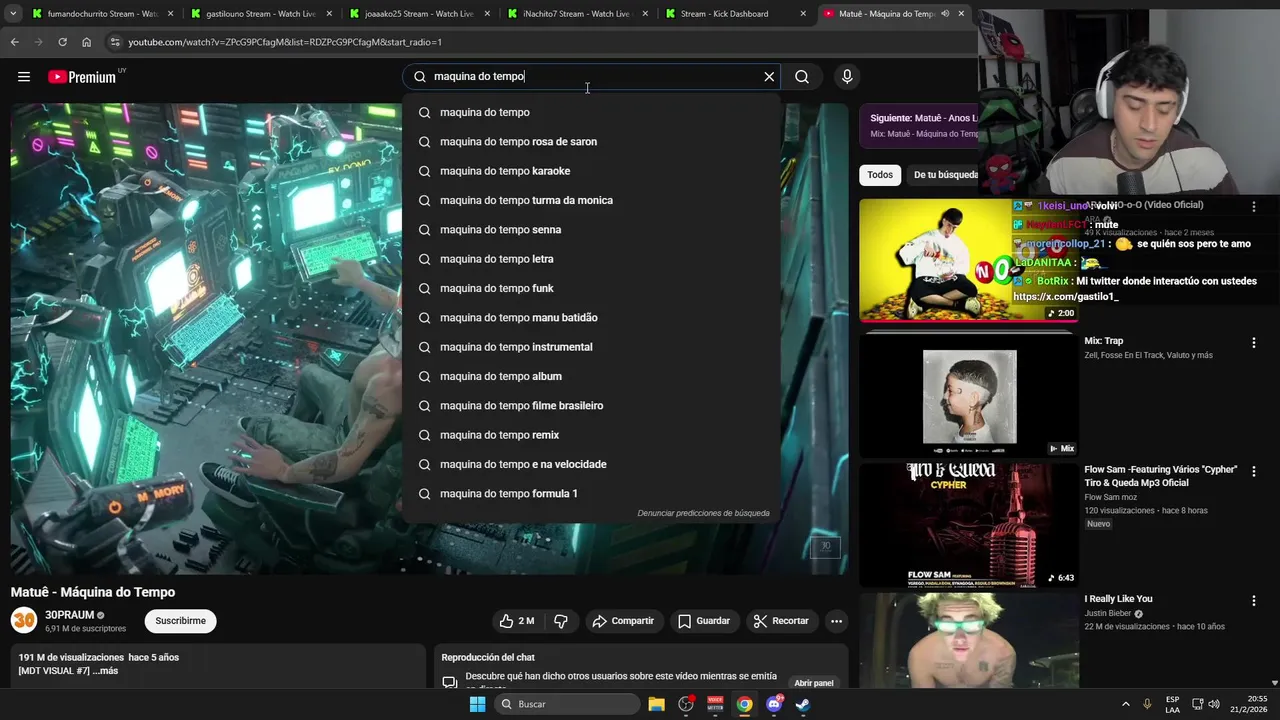The width and height of the screenshot is (1280, 720).
Task: Clear the search box with the X
Action: tap(769, 77)
